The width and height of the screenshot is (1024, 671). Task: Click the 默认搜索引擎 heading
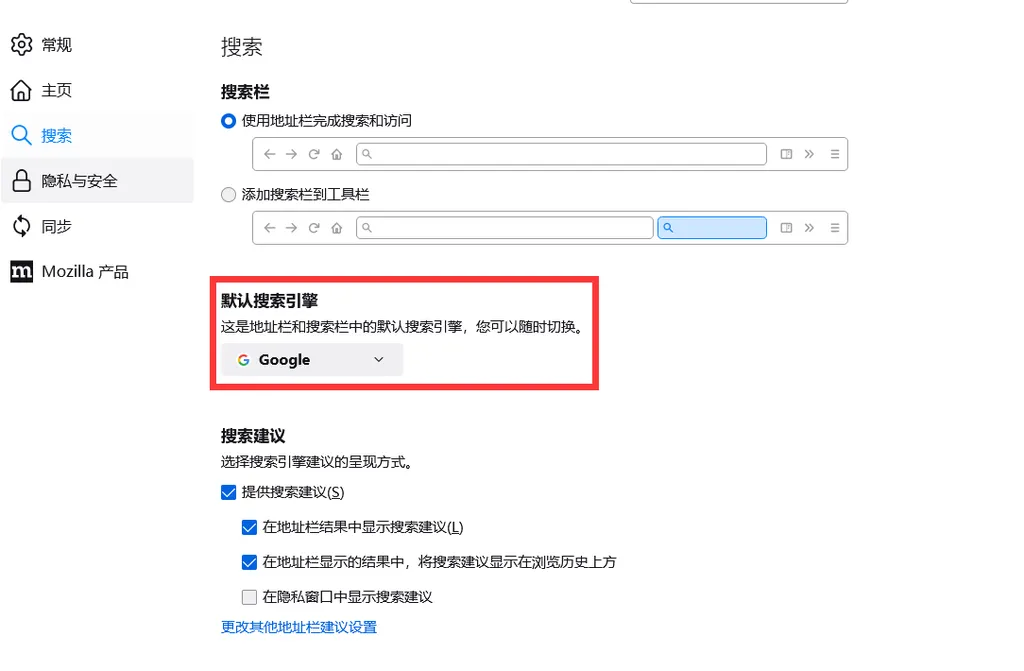pyautogui.click(x=269, y=301)
